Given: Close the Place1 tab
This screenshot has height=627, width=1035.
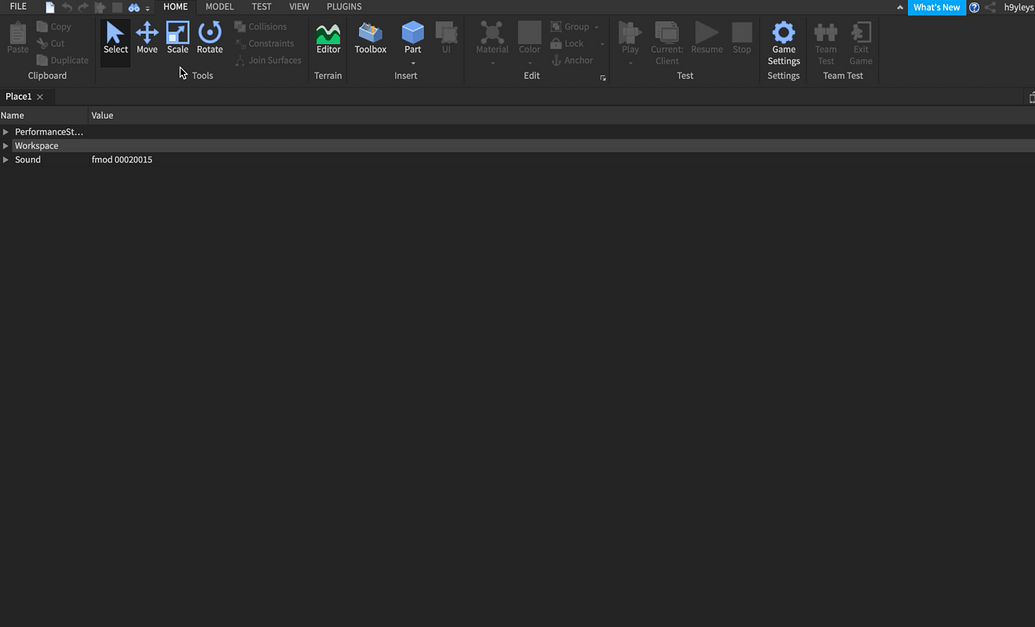Looking at the screenshot, I should click(x=40, y=97).
